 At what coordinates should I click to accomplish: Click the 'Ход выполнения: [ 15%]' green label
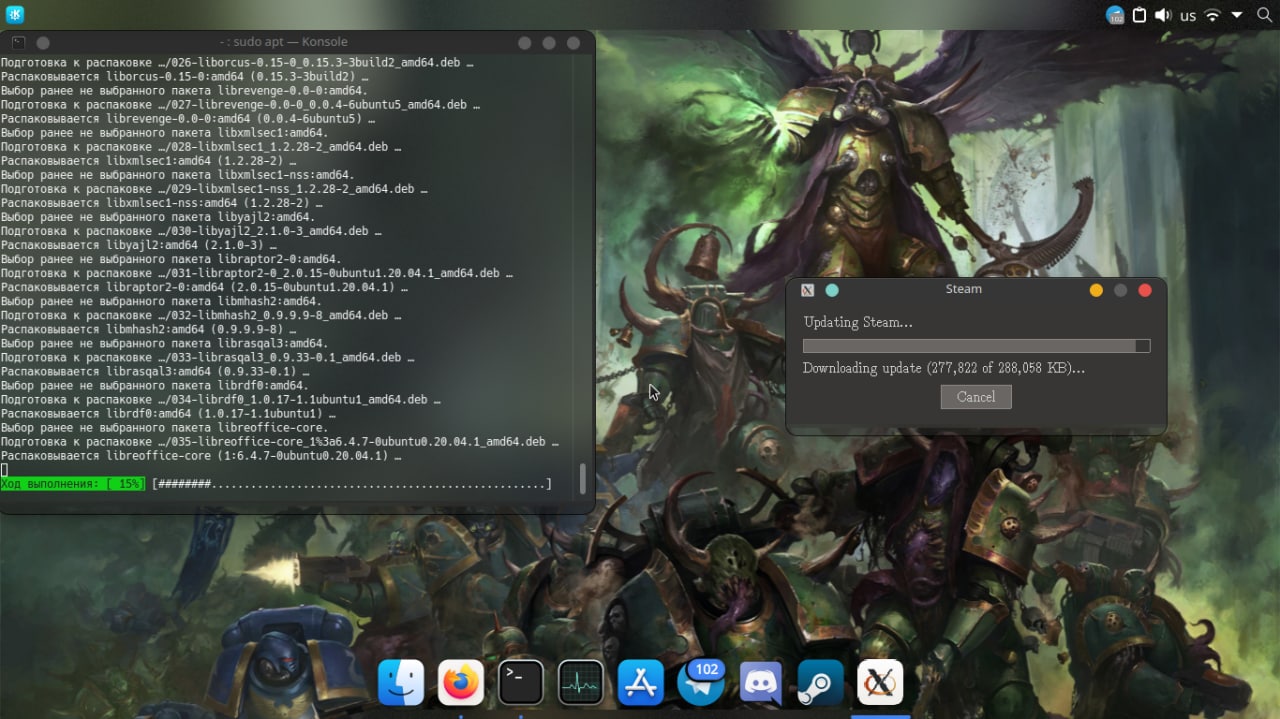click(73, 484)
